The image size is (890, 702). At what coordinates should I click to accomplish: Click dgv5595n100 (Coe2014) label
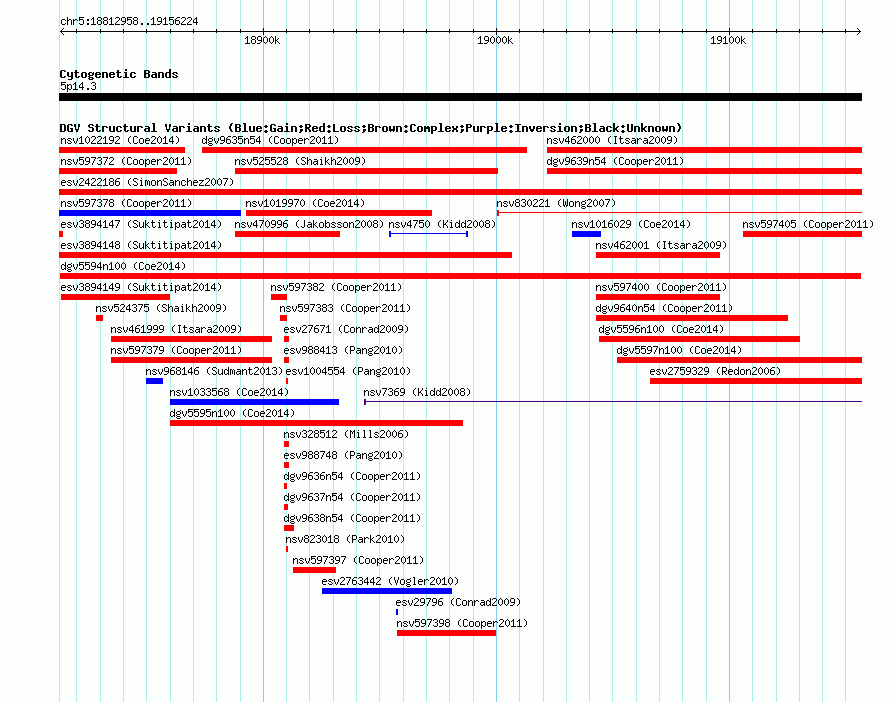(232, 413)
